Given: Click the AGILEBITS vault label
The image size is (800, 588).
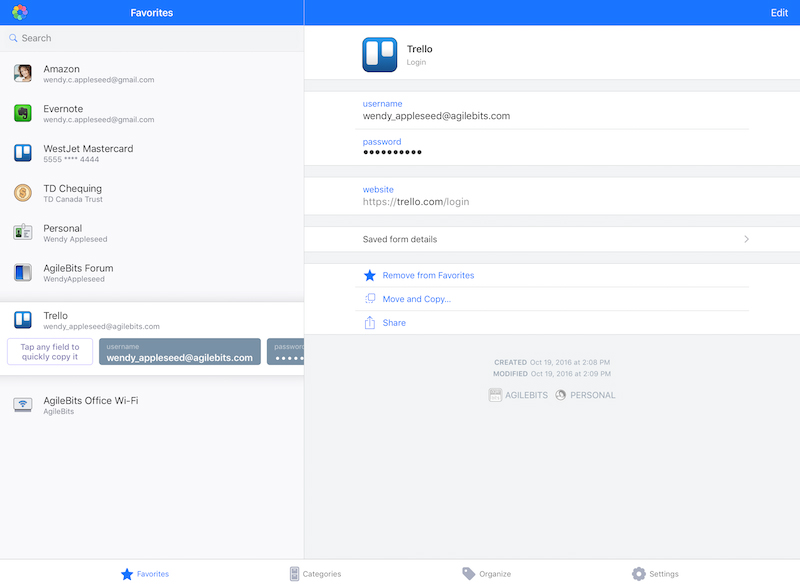Looking at the screenshot, I should [527, 395].
